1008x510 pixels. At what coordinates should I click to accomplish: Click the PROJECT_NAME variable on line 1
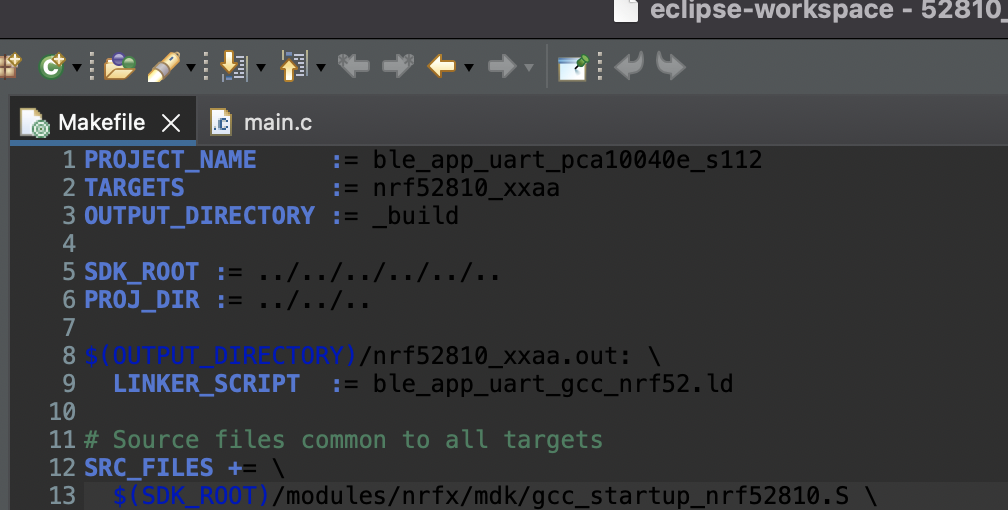tap(170, 159)
